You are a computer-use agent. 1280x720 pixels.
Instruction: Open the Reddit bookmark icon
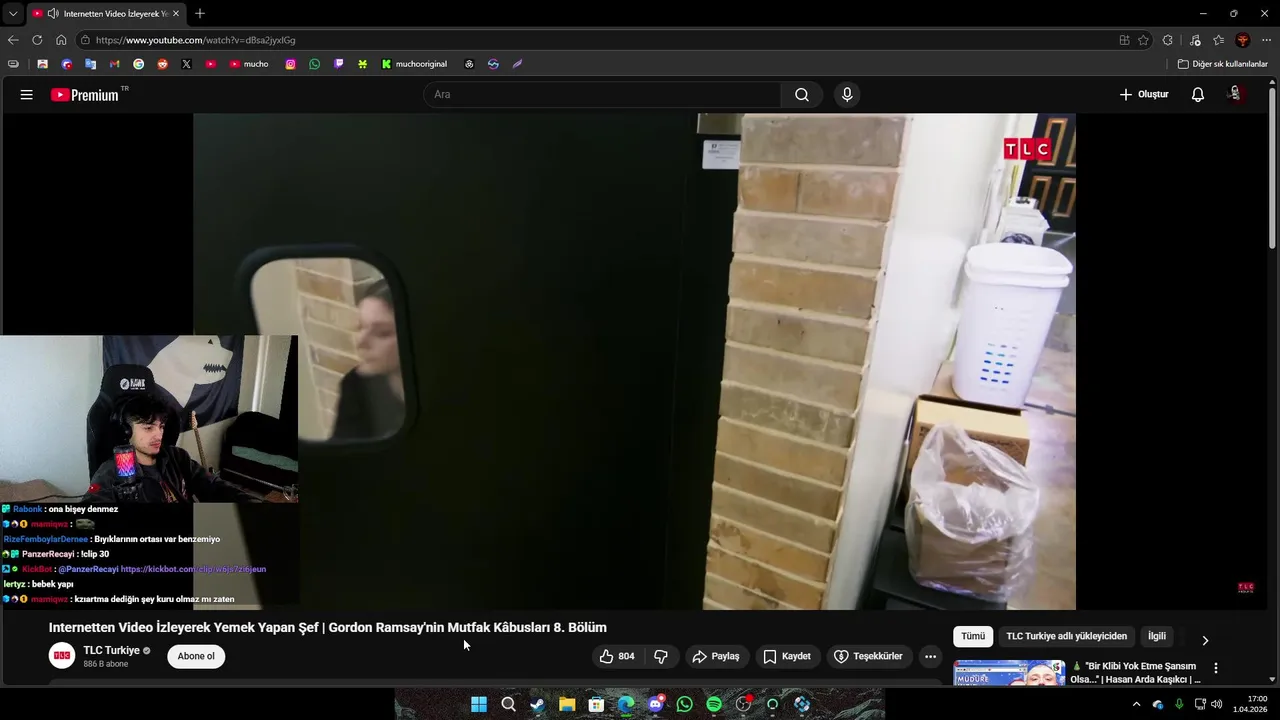pyautogui.click(x=162, y=64)
